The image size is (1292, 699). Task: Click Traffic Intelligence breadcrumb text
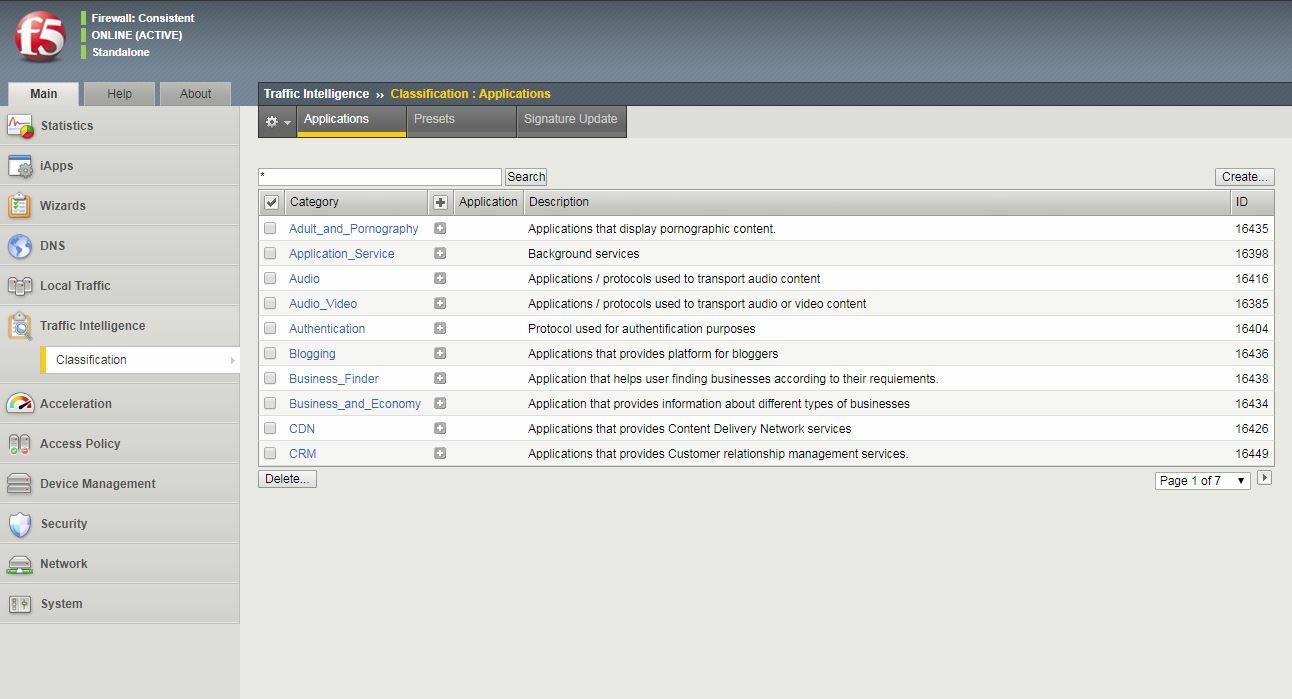pyautogui.click(x=316, y=94)
